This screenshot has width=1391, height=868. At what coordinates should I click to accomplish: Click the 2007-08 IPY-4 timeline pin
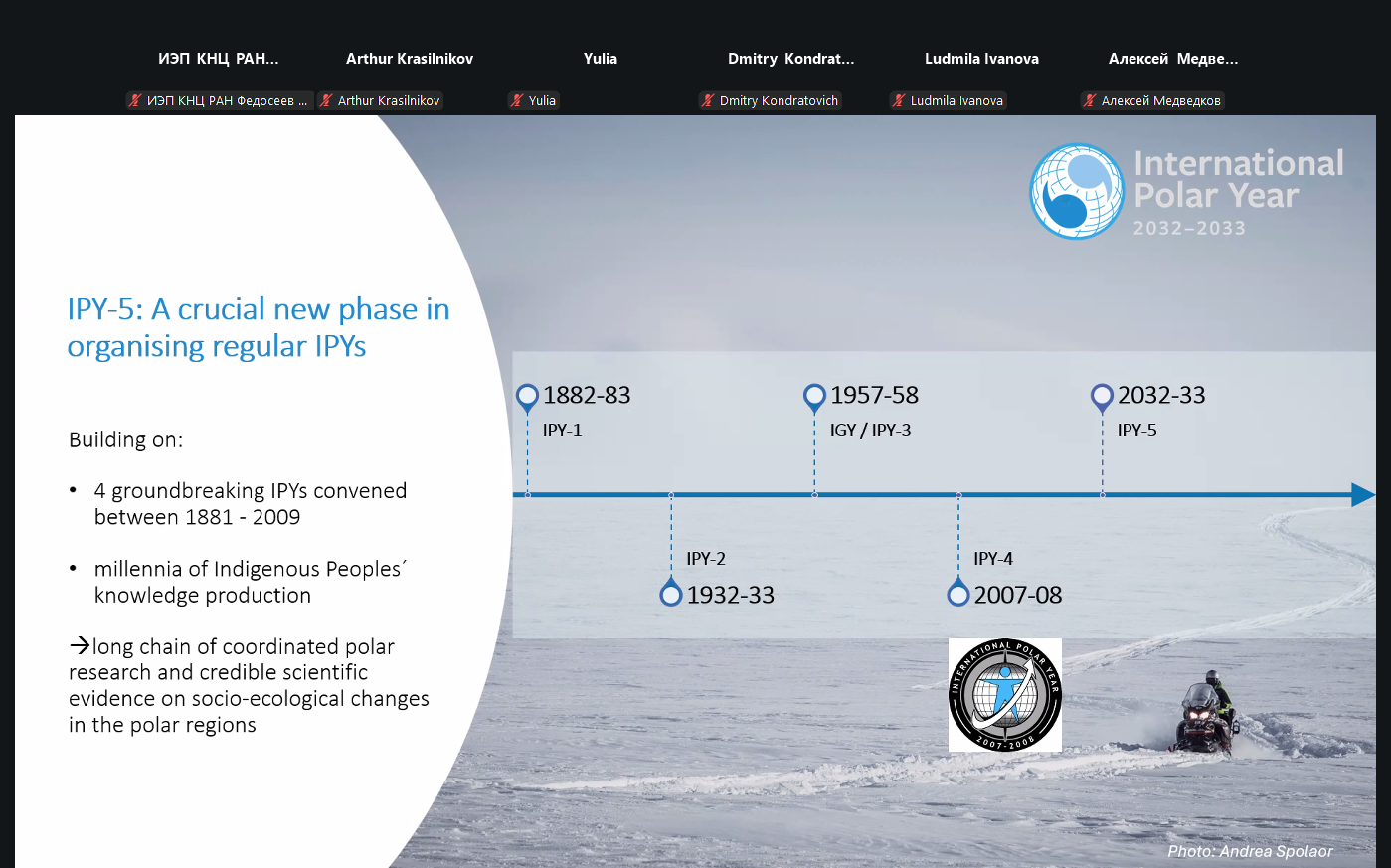click(958, 595)
